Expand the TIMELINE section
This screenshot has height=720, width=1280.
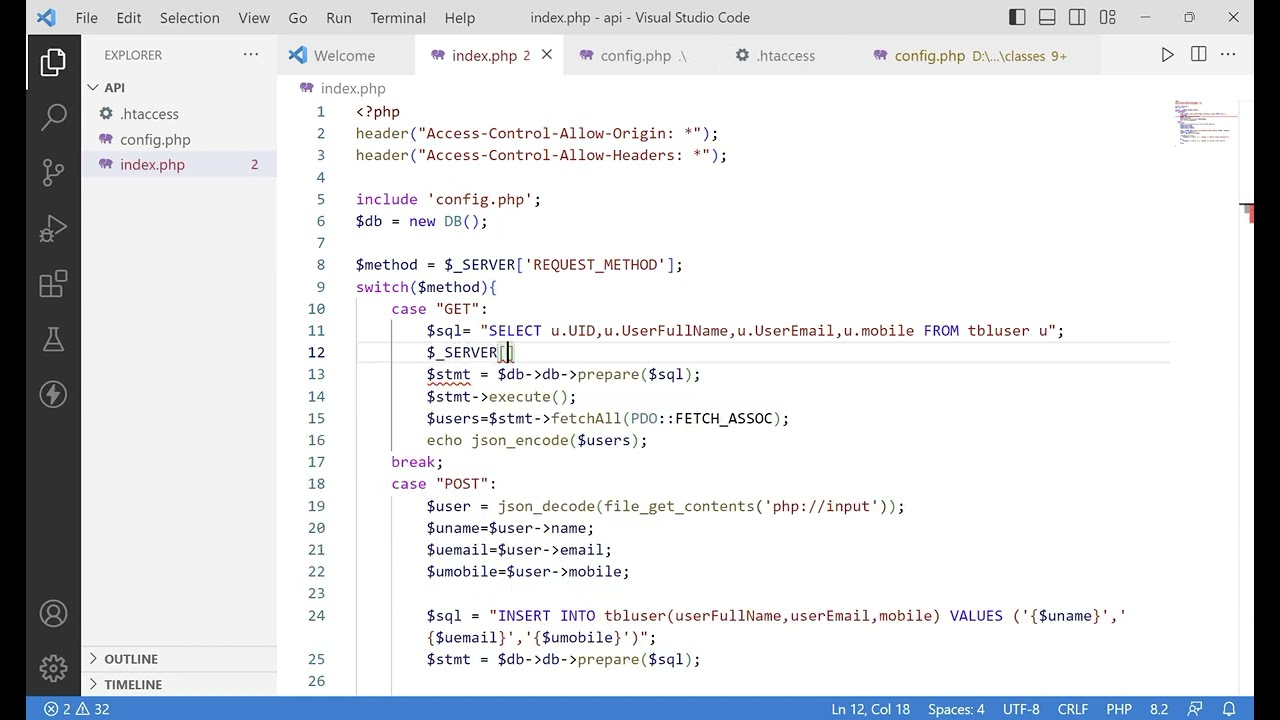[133, 685]
